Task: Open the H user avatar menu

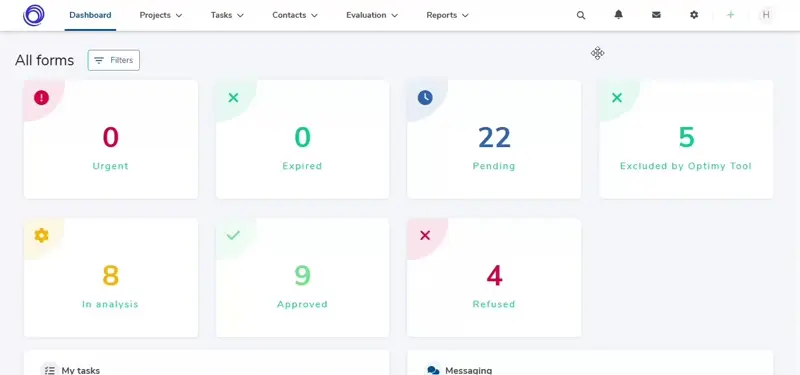Action: click(x=766, y=15)
